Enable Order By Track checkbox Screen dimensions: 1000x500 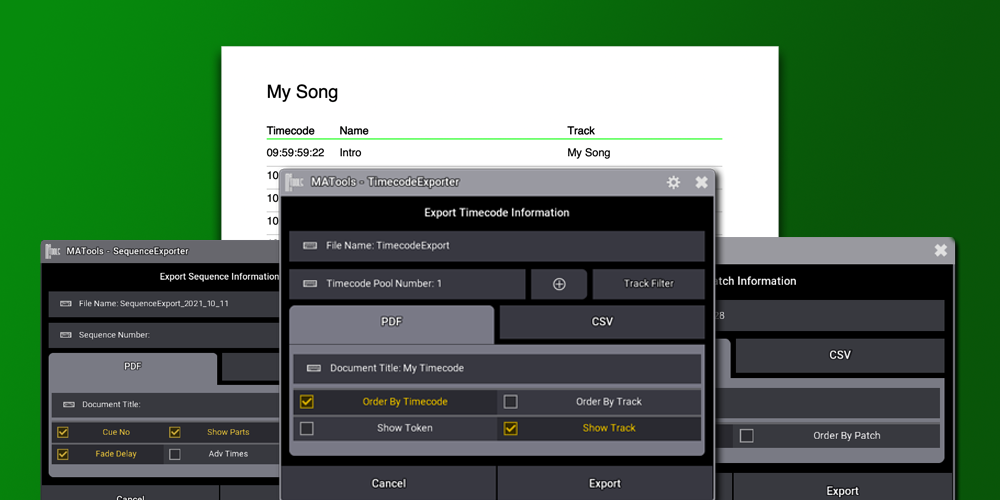point(510,402)
